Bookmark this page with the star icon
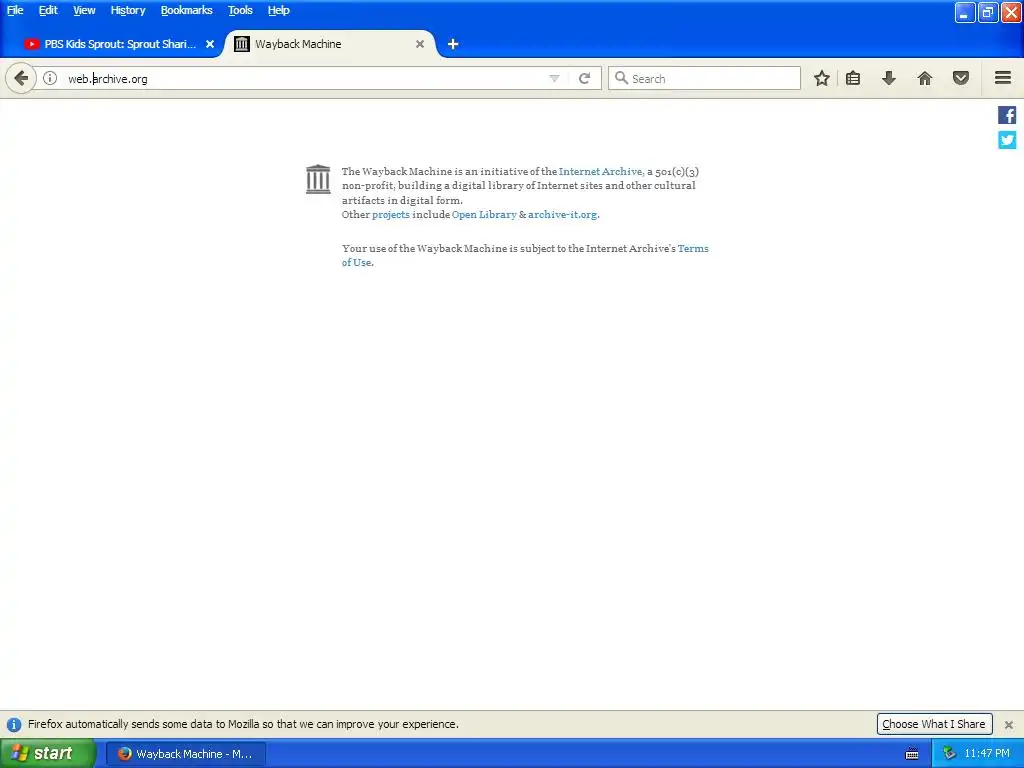Viewport: 1024px width, 768px height. coord(822,78)
